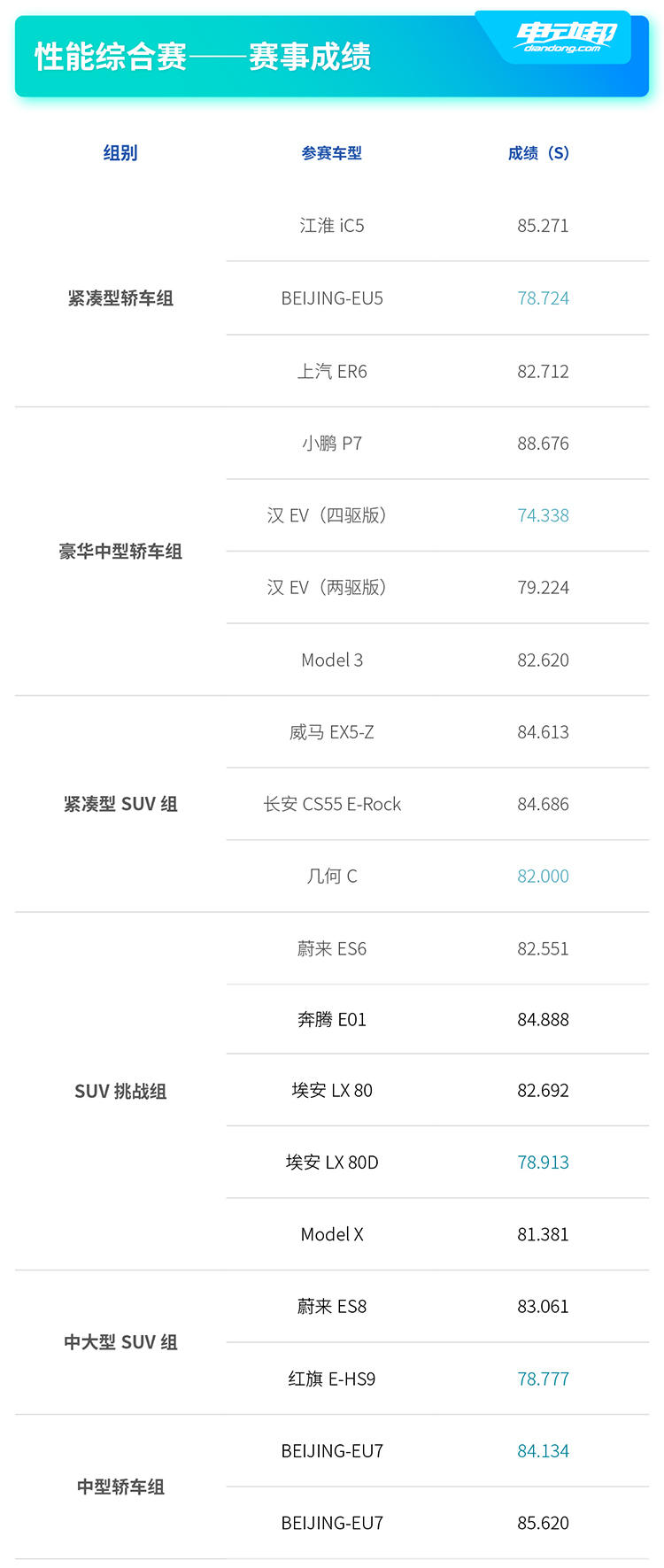
Task: Click the 江淮 iC5 model entry
Action: [332, 226]
